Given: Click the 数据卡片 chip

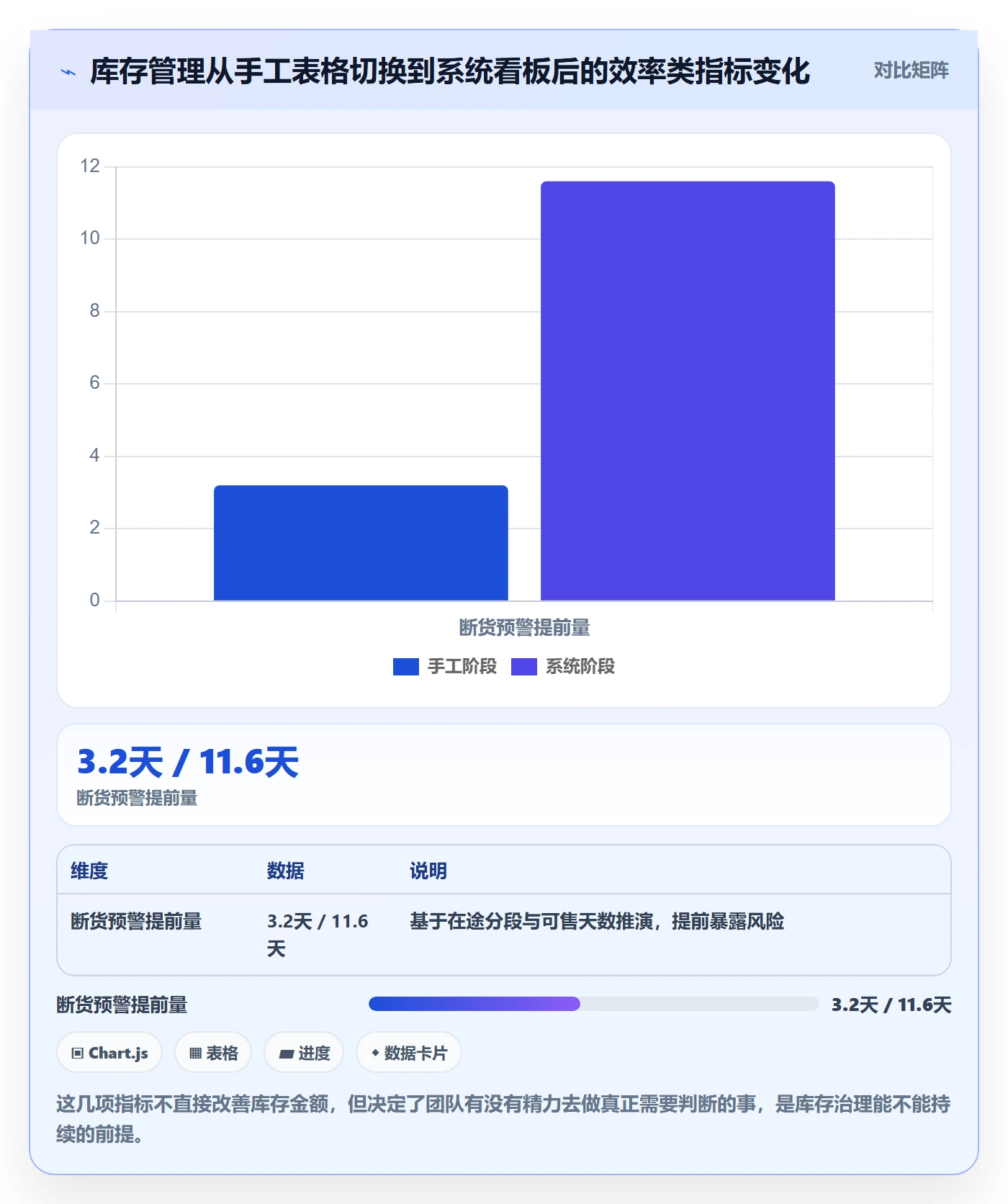Looking at the screenshot, I should [409, 1053].
